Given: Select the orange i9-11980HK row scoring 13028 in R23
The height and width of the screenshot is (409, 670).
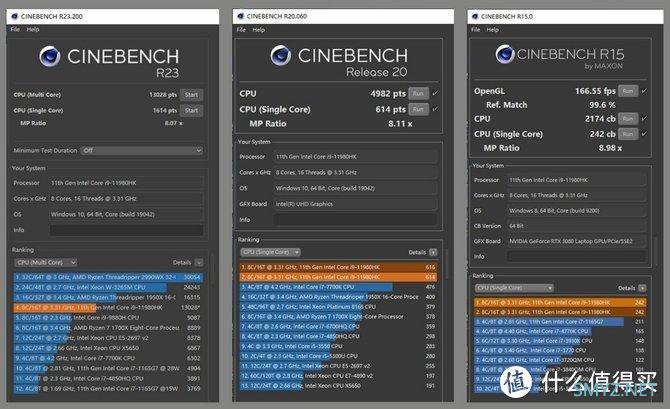Looking at the screenshot, I should [108, 307].
